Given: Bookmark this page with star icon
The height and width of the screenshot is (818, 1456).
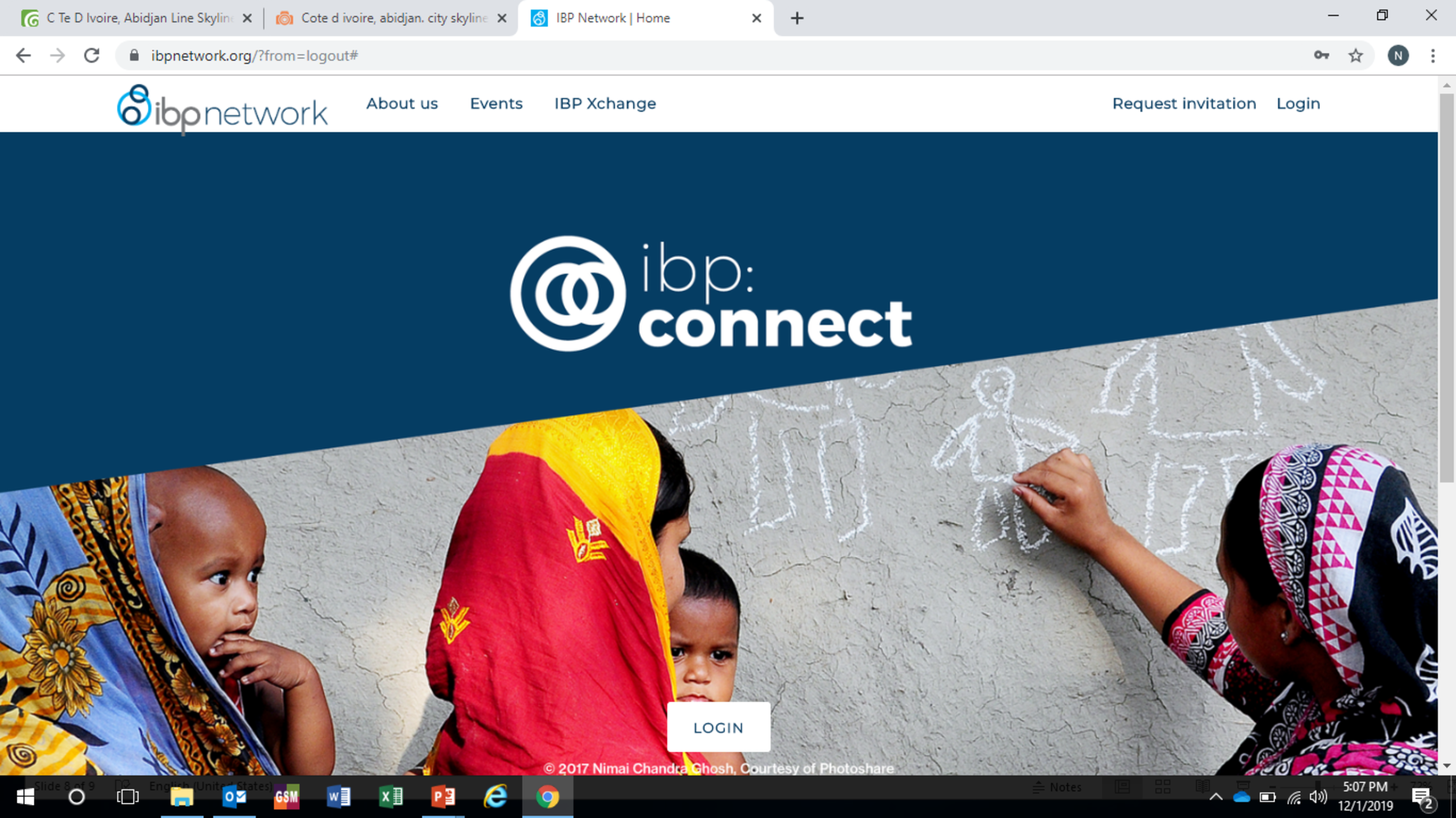Looking at the screenshot, I should click(x=1355, y=55).
